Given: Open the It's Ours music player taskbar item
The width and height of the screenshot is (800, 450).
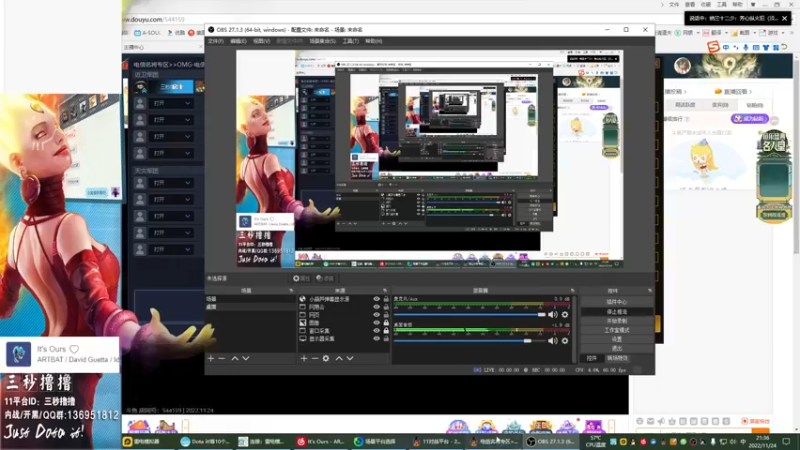Looking at the screenshot, I should (321, 441).
